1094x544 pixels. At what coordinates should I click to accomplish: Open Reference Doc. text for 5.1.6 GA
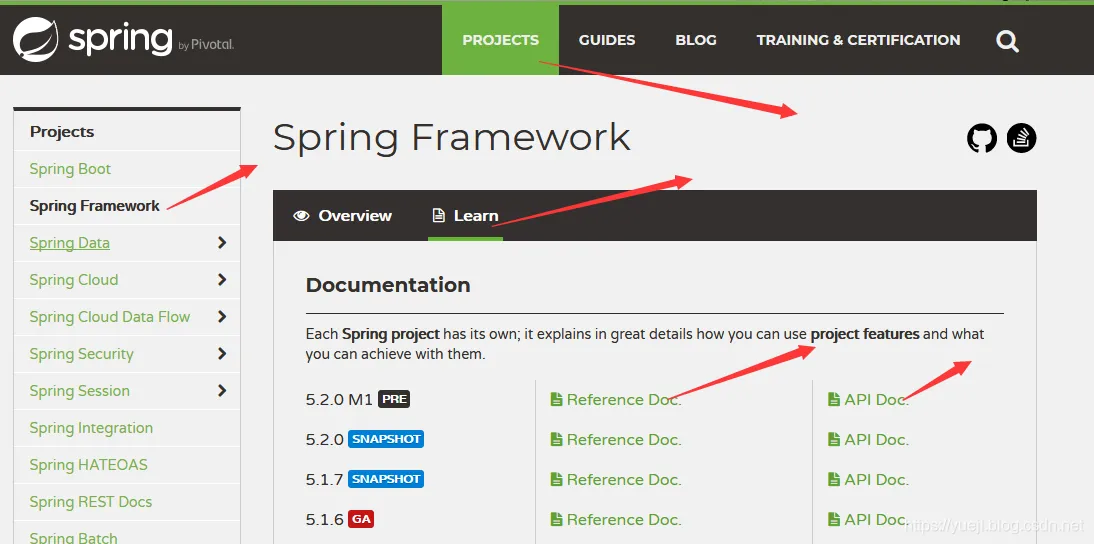[x=624, y=520]
